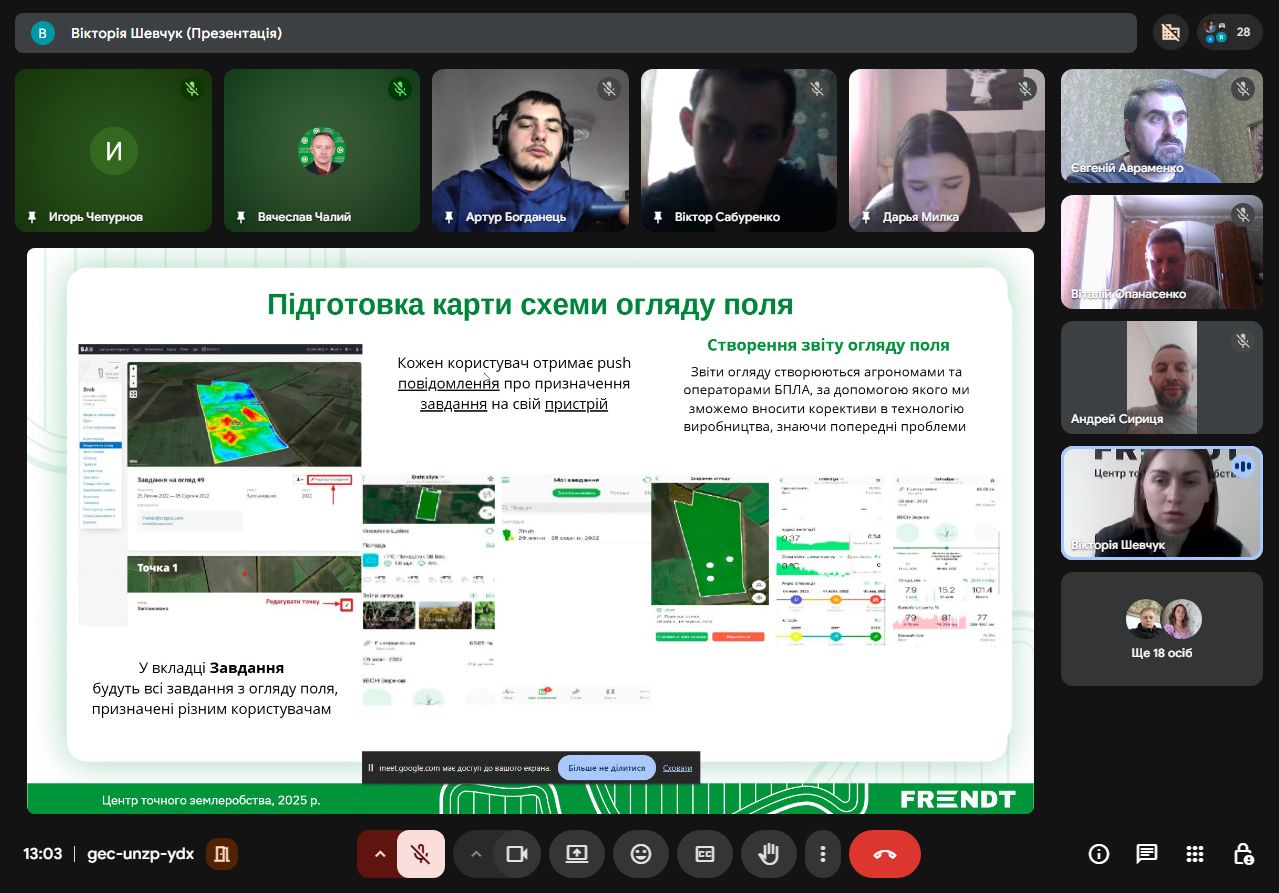Show the participants list with 28 people
The image size is (1279, 893).
click(x=1229, y=32)
